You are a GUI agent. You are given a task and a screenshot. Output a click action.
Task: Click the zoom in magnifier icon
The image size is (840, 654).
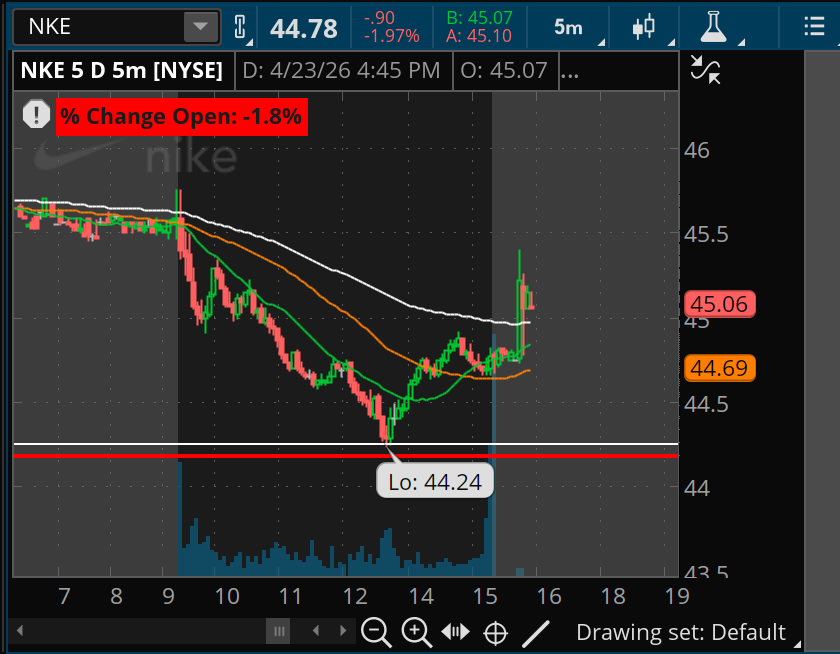point(417,632)
